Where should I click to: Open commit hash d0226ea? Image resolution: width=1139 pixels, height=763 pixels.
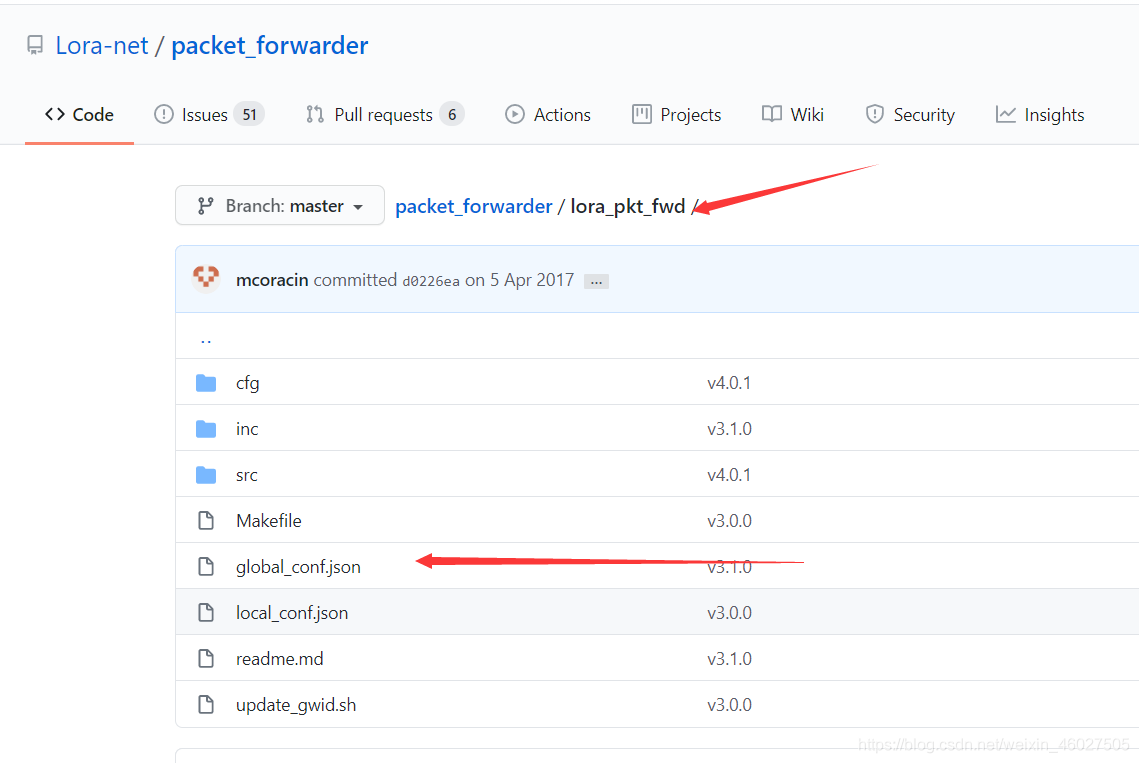pos(431,281)
